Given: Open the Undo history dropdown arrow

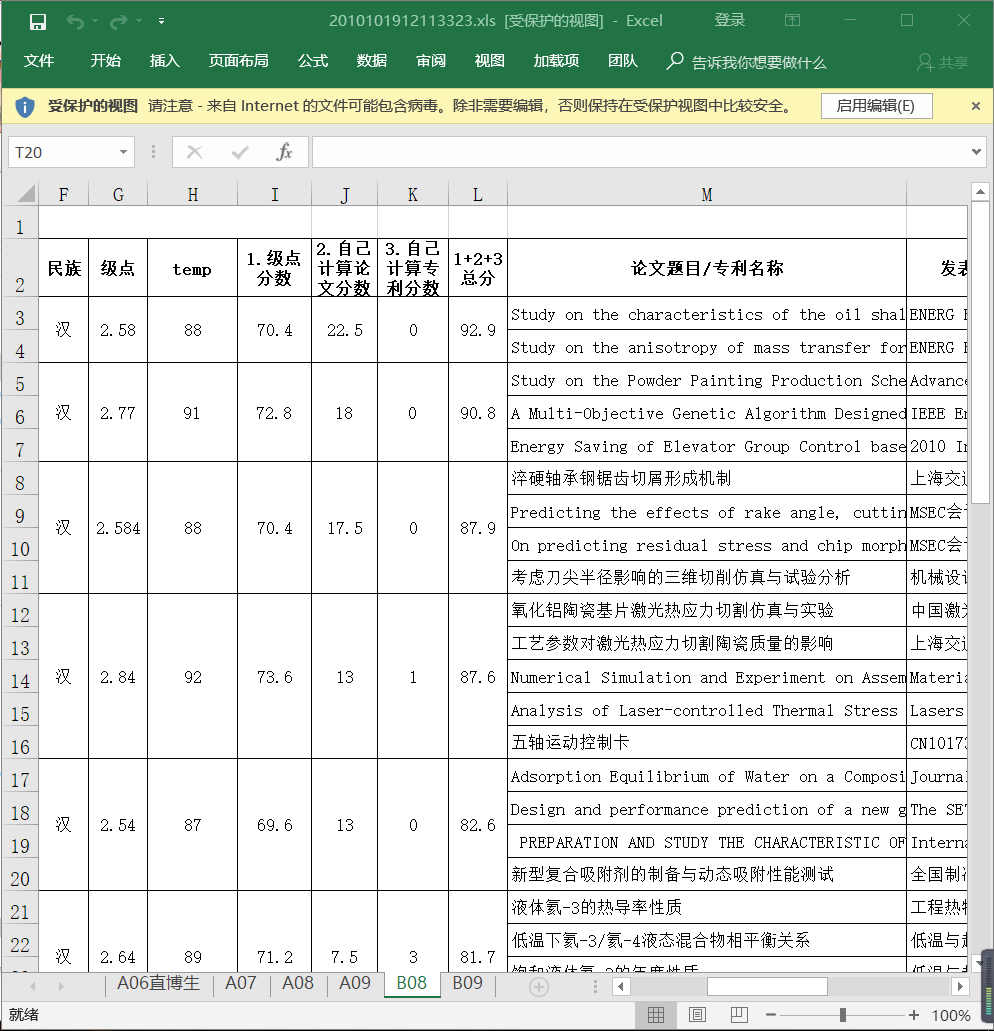Looking at the screenshot, I should pos(95,22).
